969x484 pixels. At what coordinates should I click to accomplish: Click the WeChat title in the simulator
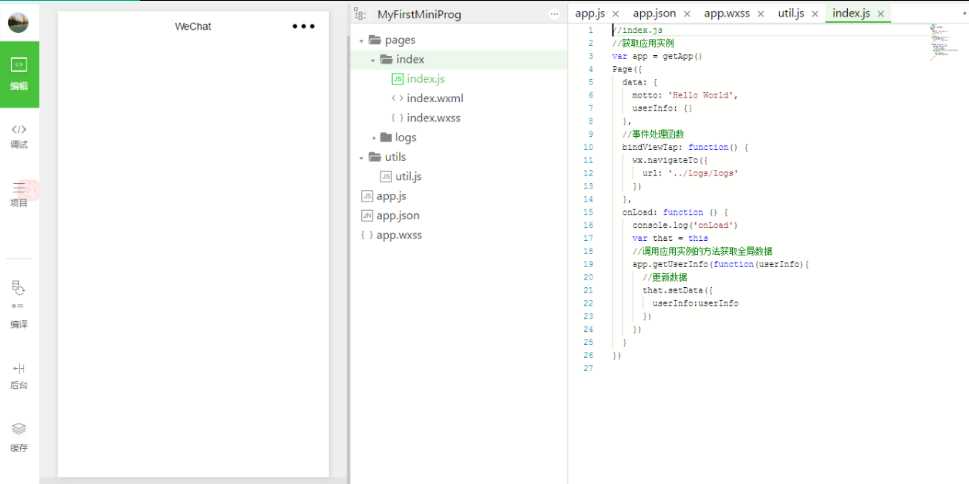193,27
